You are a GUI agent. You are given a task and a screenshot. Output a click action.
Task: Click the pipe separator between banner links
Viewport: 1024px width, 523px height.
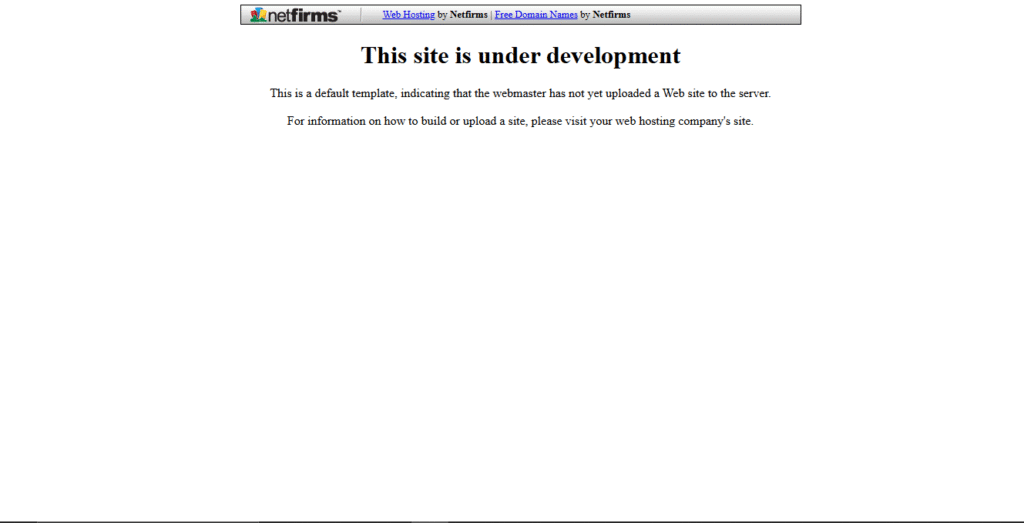[491, 15]
